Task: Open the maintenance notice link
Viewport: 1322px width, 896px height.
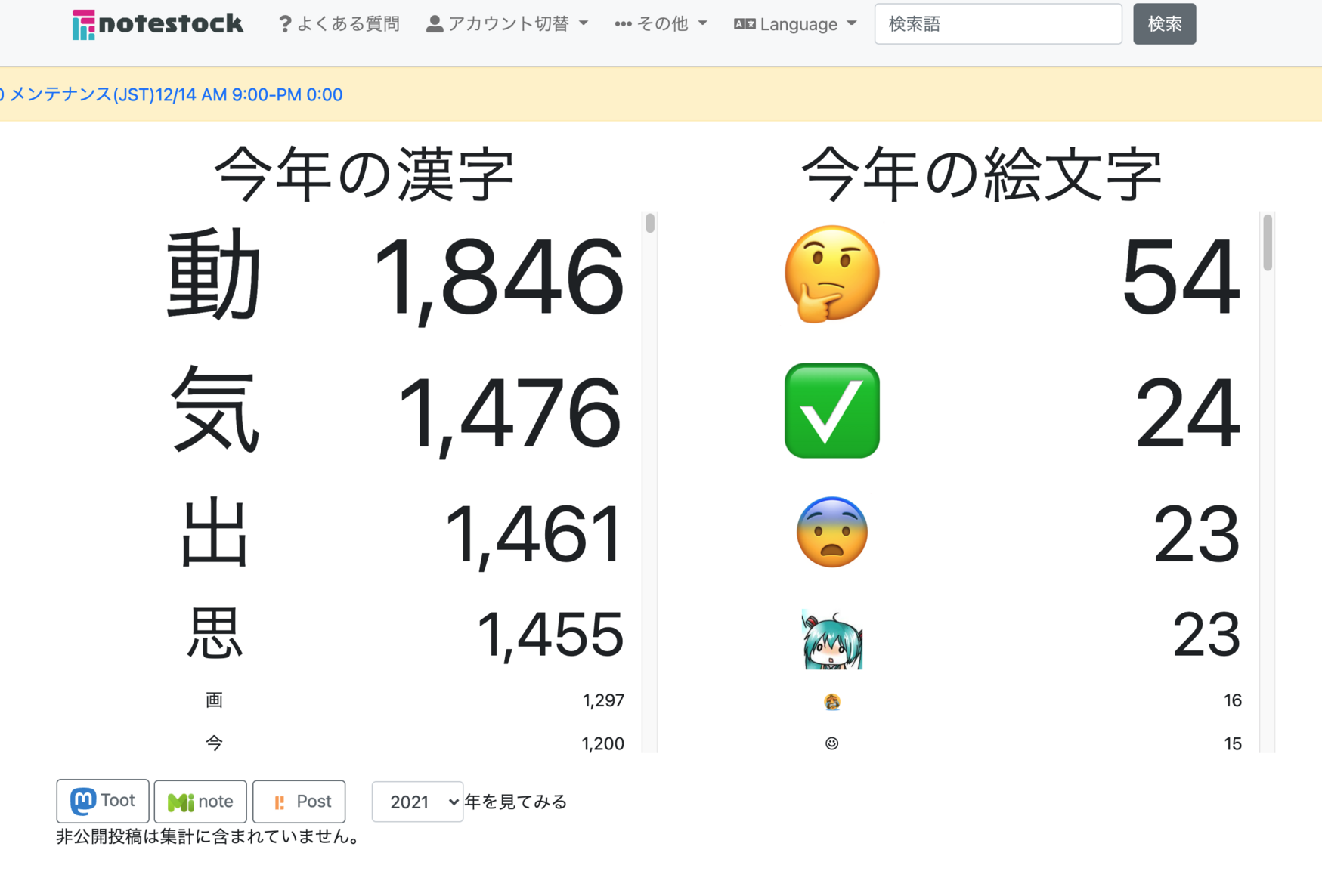Action: [175, 94]
